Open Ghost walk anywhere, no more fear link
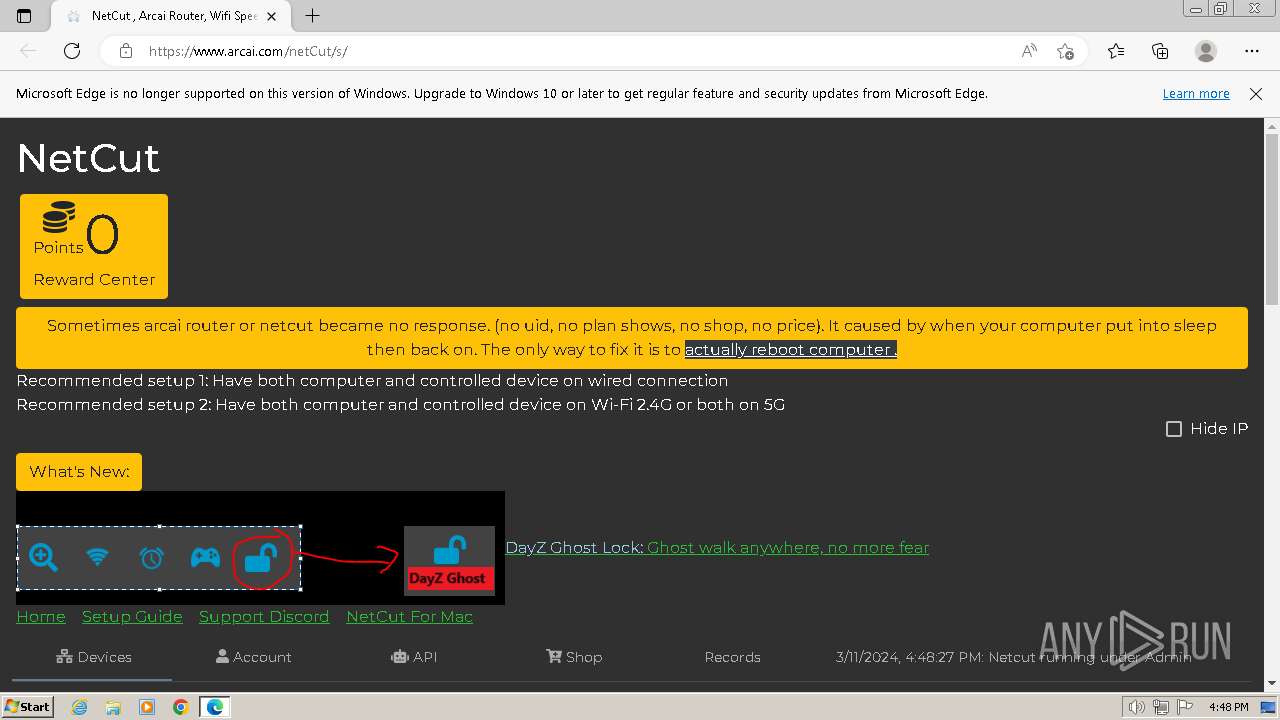 click(788, 548)
